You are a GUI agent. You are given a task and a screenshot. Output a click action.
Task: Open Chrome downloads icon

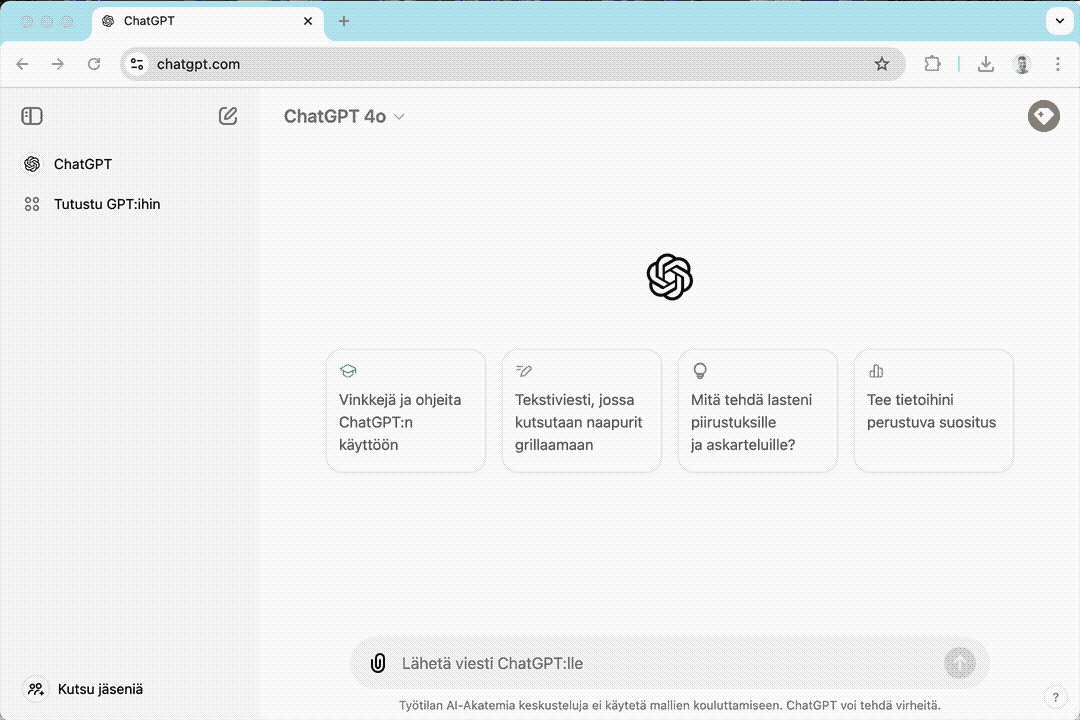click(985, 64)
